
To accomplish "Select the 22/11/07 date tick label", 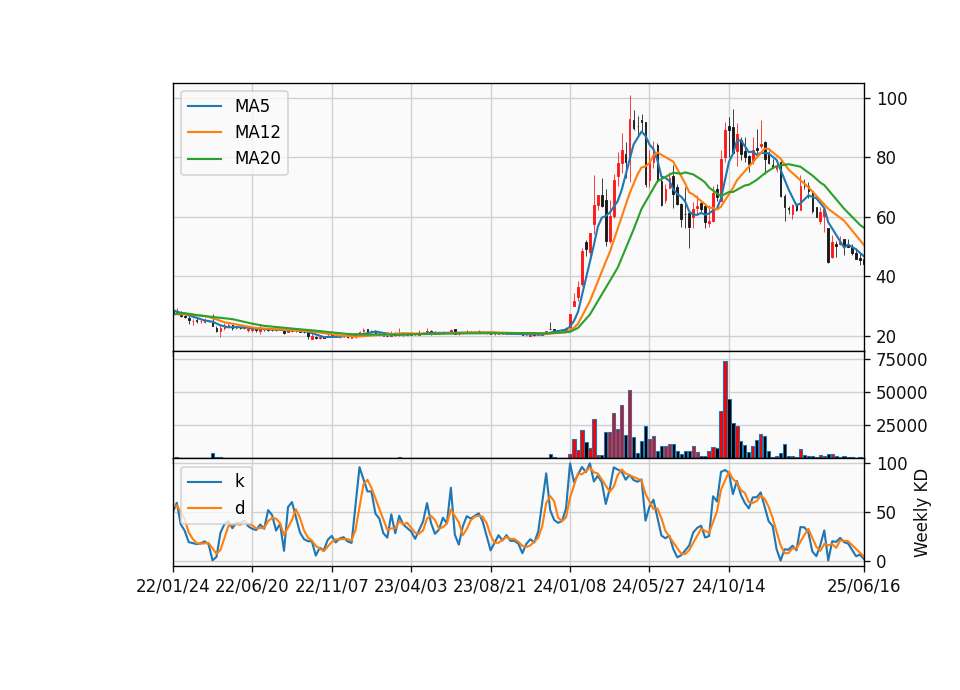I will point(332,586).
